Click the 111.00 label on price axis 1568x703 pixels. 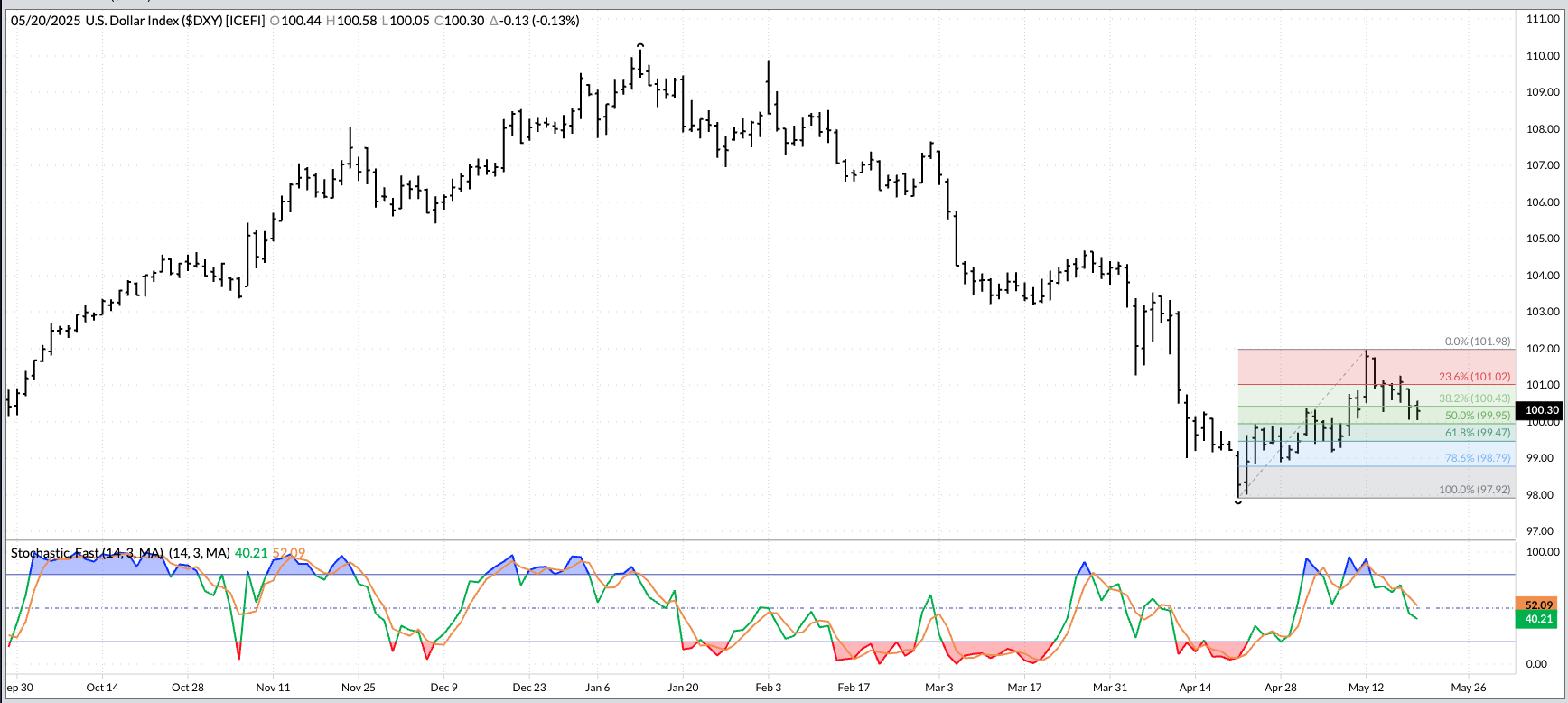click(x=1543, y=19)
